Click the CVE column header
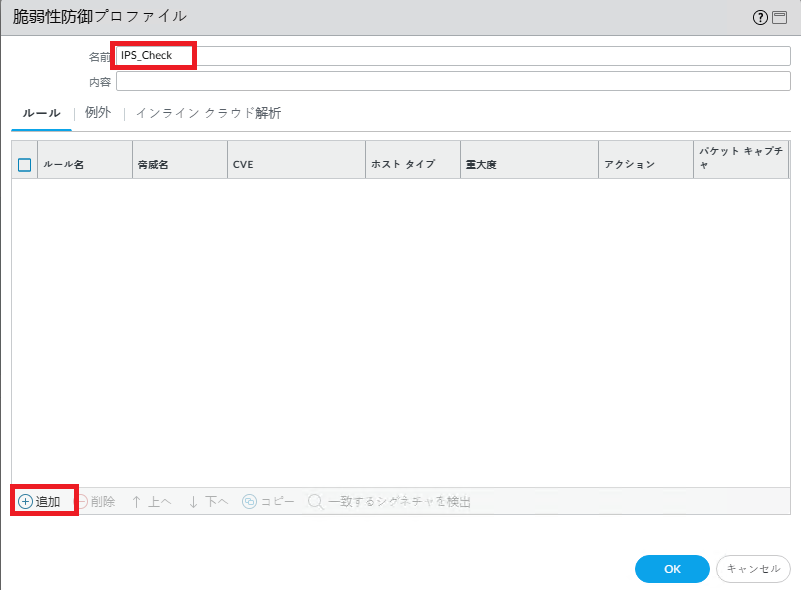Image resolution: width=801 pixels, height=590 pixels. coord(296,164)
